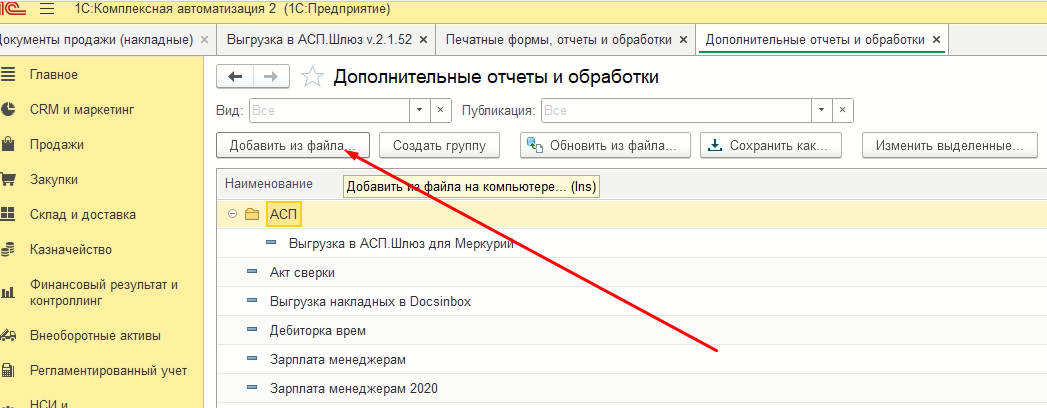The image size is (1047, 408).
Task: Switch to Документы продажи (накладные) tab
Action: pos(95,39)
